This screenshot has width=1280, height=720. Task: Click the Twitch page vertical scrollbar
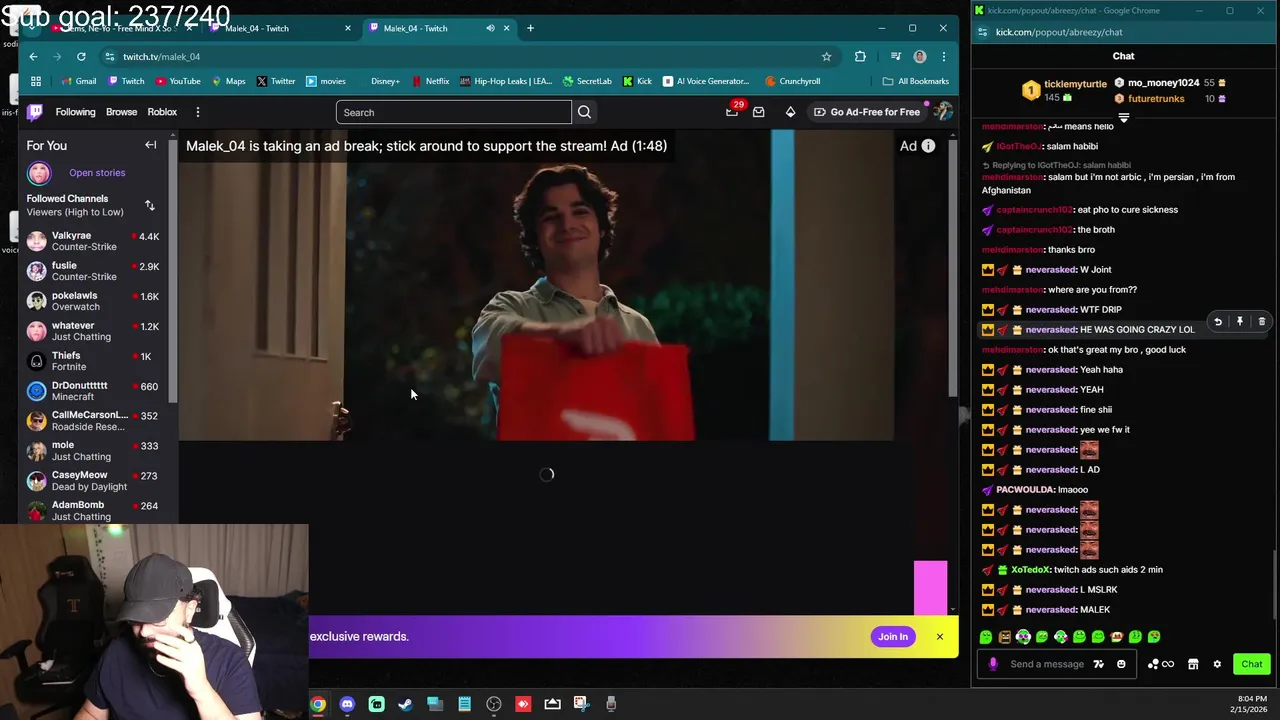[x=955, y=270]
